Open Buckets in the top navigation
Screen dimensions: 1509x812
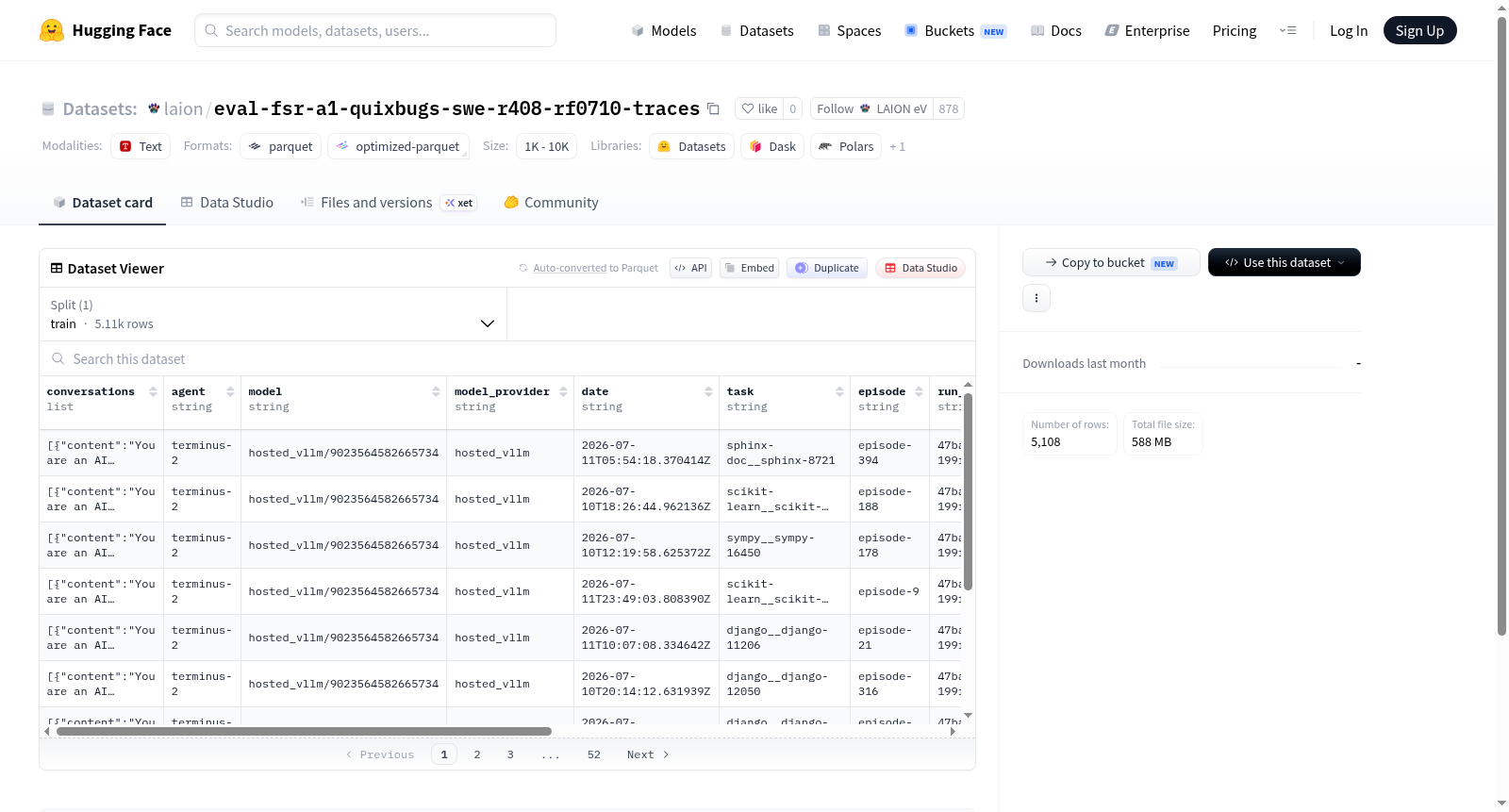click(x=955, y=31)
